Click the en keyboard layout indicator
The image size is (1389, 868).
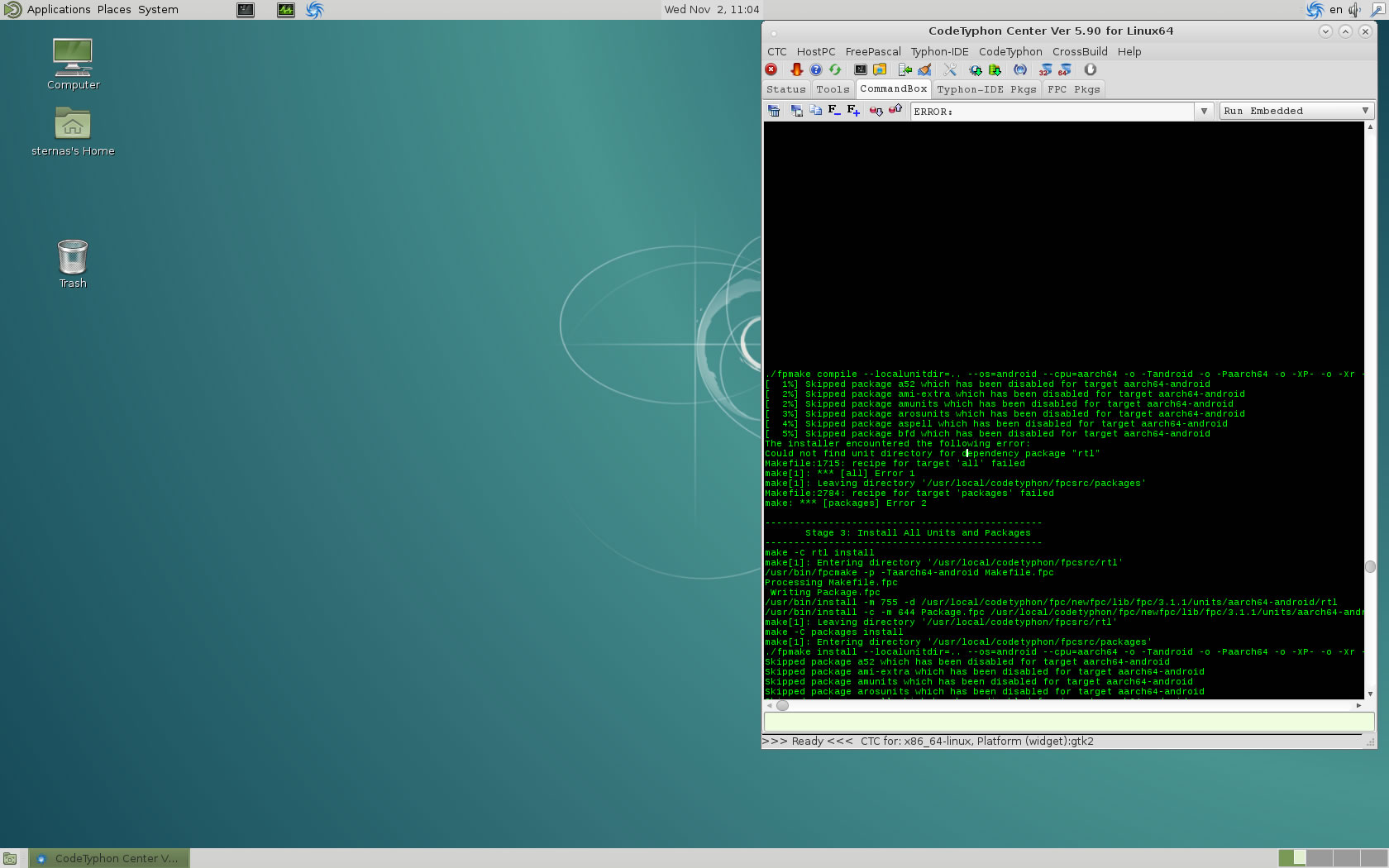point(1336,10)
